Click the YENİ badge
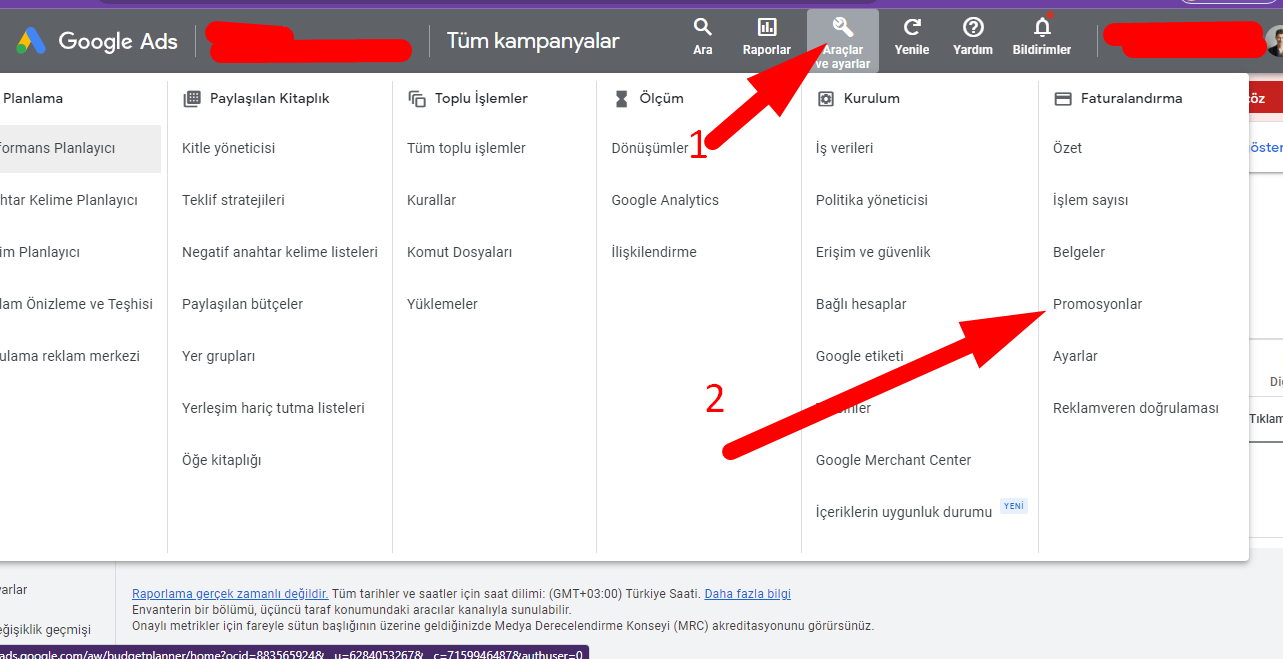 point(1014,506)
